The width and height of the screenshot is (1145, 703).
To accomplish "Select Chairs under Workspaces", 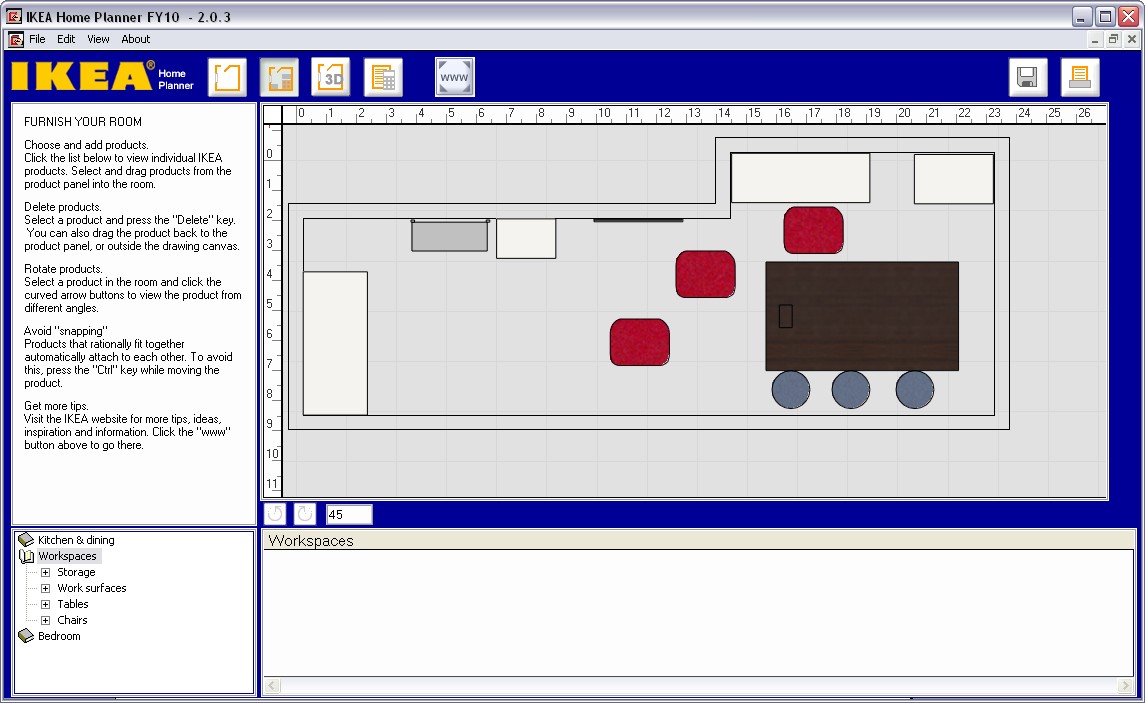I will (72, 621).
